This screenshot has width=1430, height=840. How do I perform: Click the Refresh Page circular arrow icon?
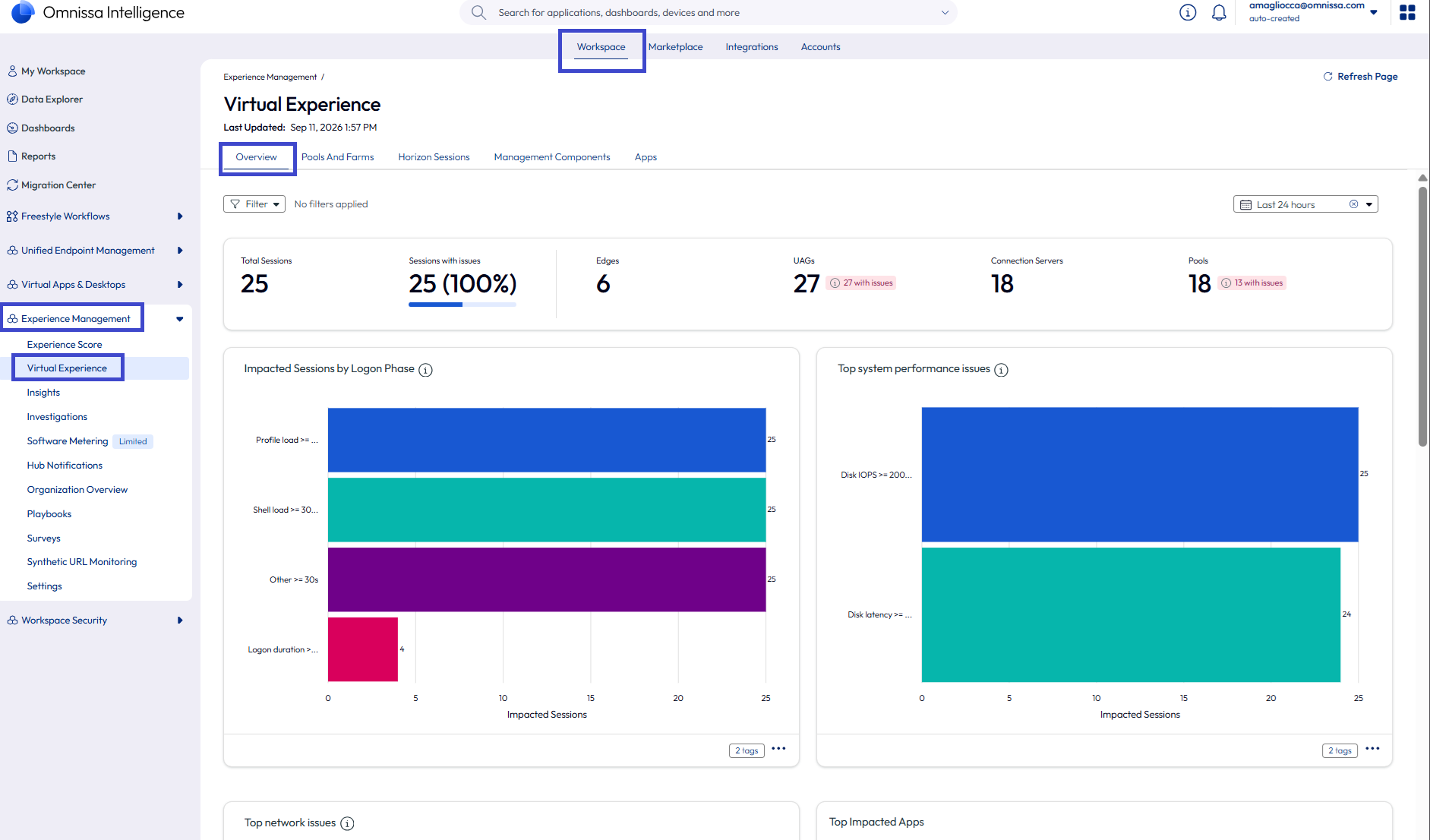tap(1327, 77)
